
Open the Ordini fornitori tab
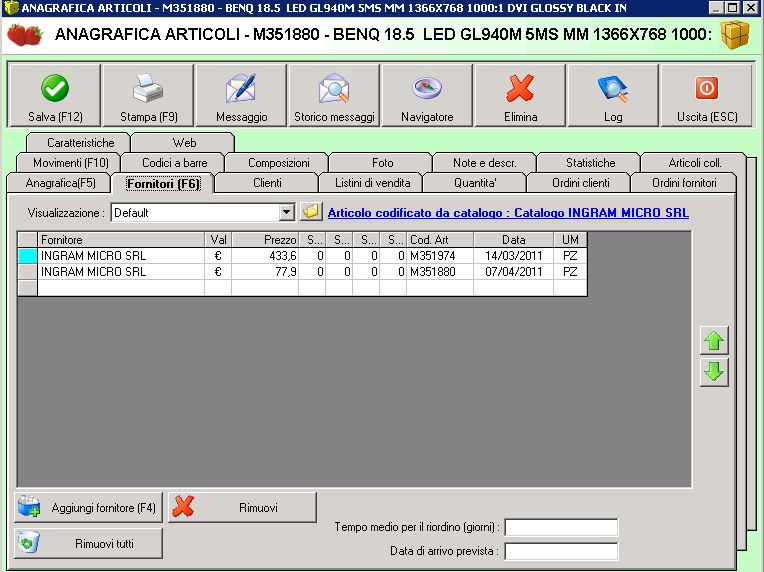point(684,183)
